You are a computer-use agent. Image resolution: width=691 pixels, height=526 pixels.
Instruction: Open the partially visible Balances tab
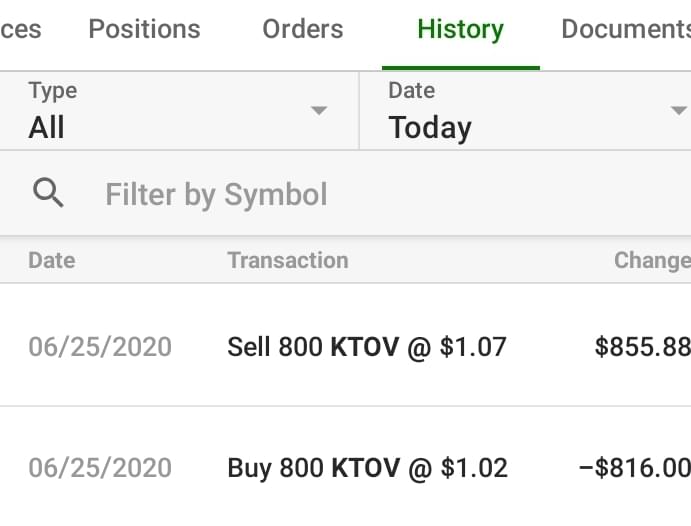pyautogui.click(x=20, y=29)
